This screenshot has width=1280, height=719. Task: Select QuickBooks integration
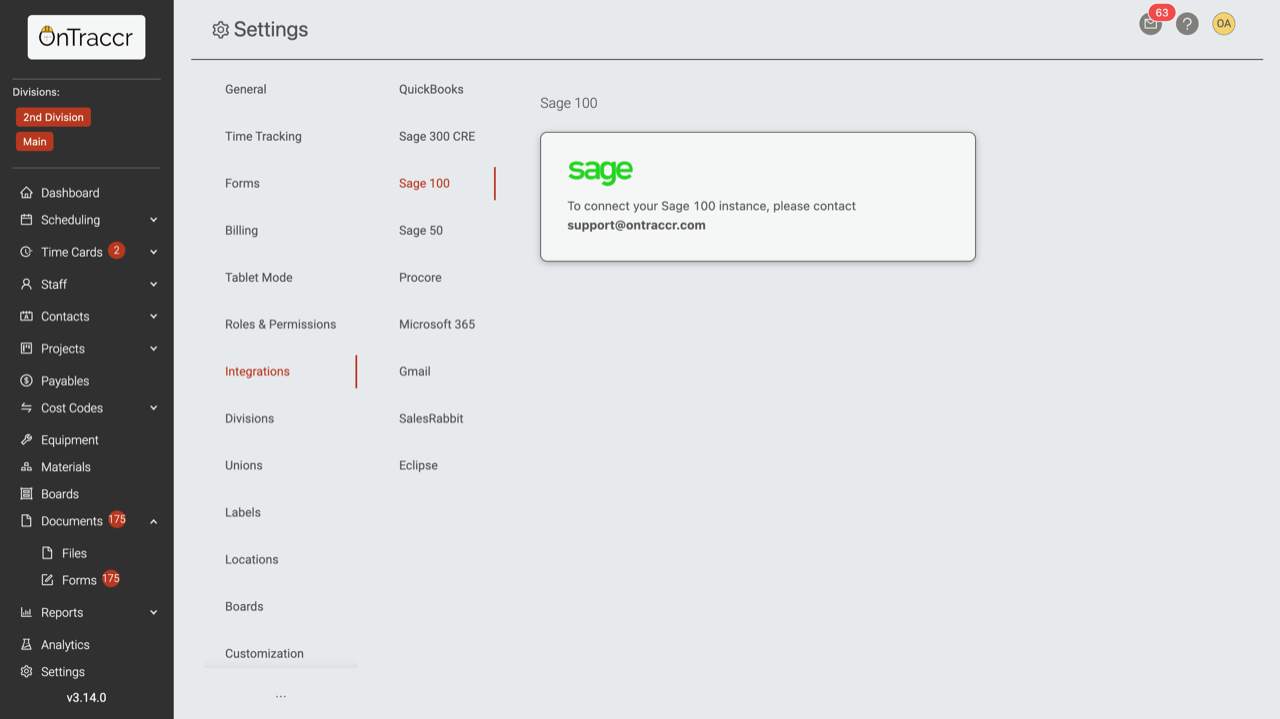pyautogui.click(x=431, y=89)
